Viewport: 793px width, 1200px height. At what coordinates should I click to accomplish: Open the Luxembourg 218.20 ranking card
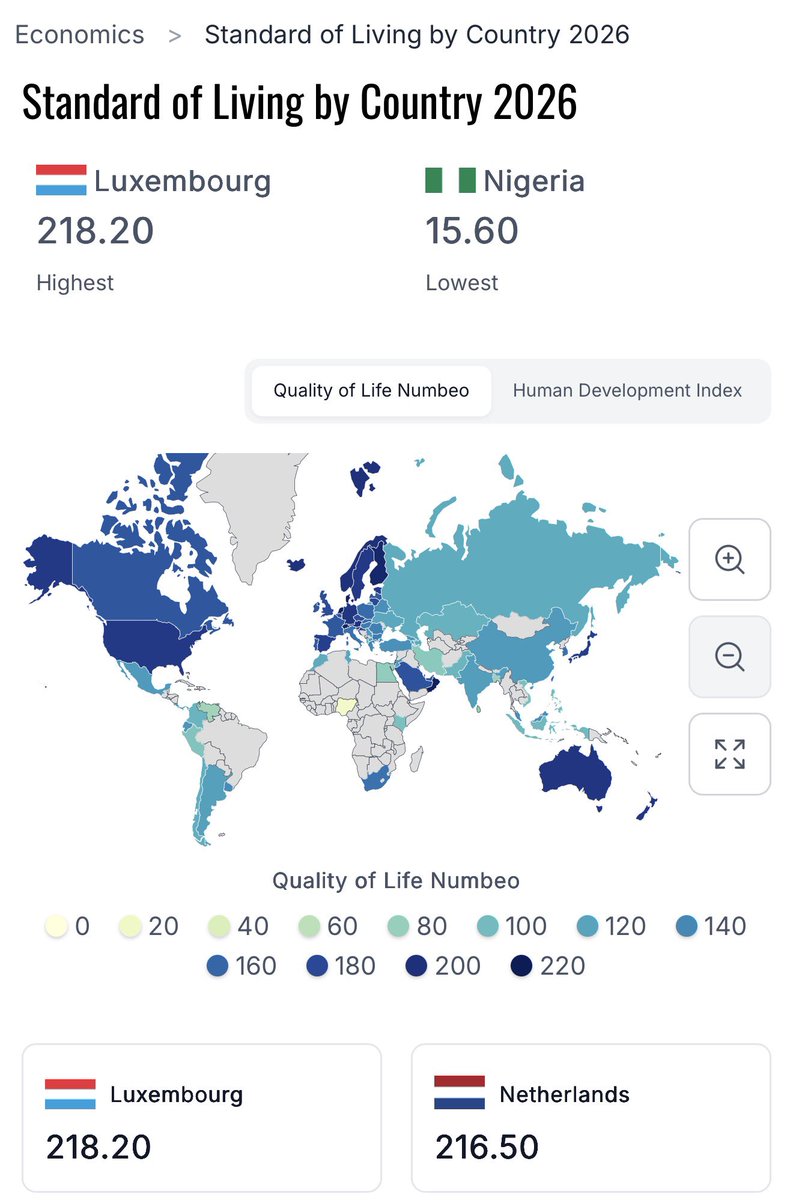click(202, 1118)
